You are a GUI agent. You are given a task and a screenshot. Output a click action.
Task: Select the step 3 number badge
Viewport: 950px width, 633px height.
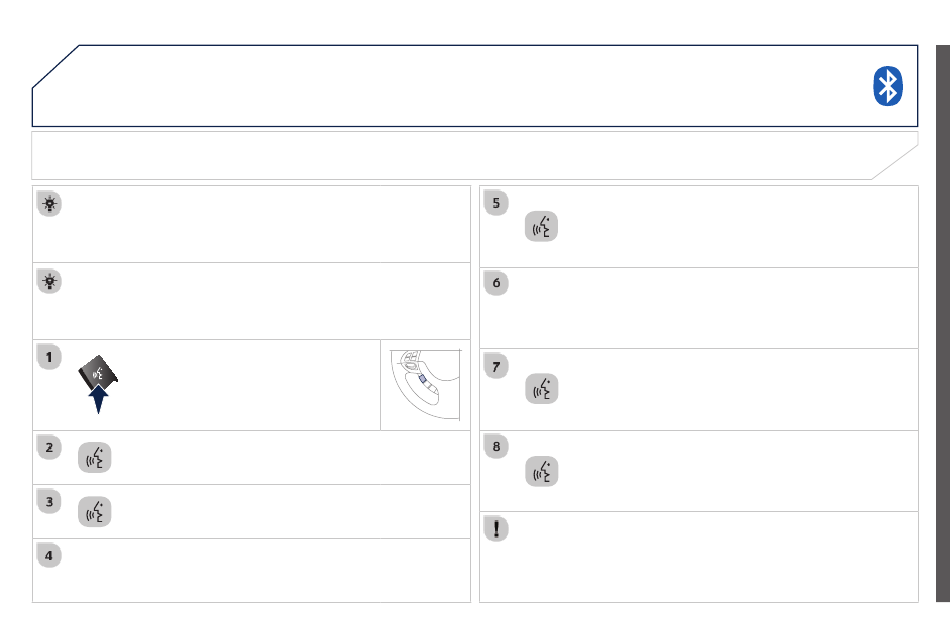pyautogui.click(x=49, y=502)
